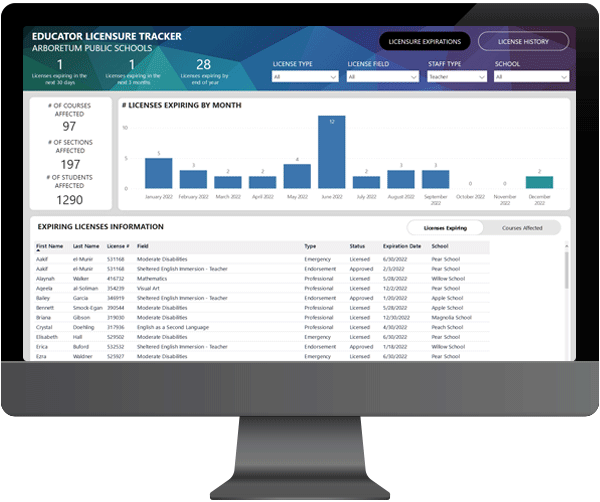Select the May 2022 bar

[x=297, y=176]
